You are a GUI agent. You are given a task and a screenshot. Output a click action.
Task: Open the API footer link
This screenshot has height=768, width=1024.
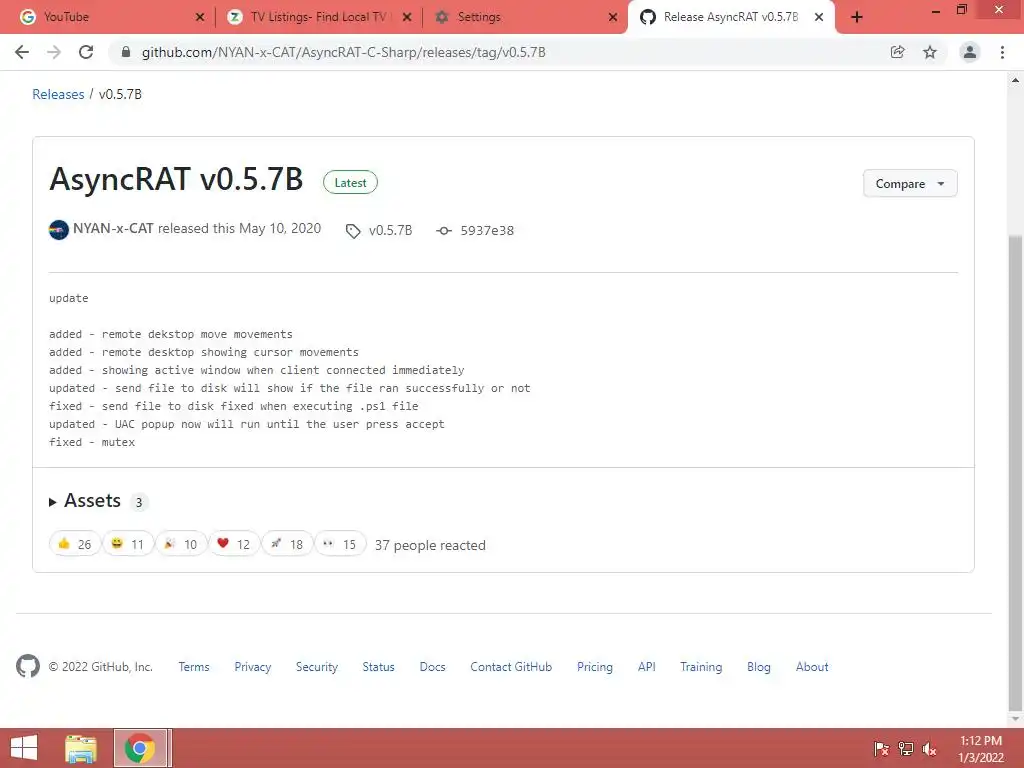tap(647, 667)
